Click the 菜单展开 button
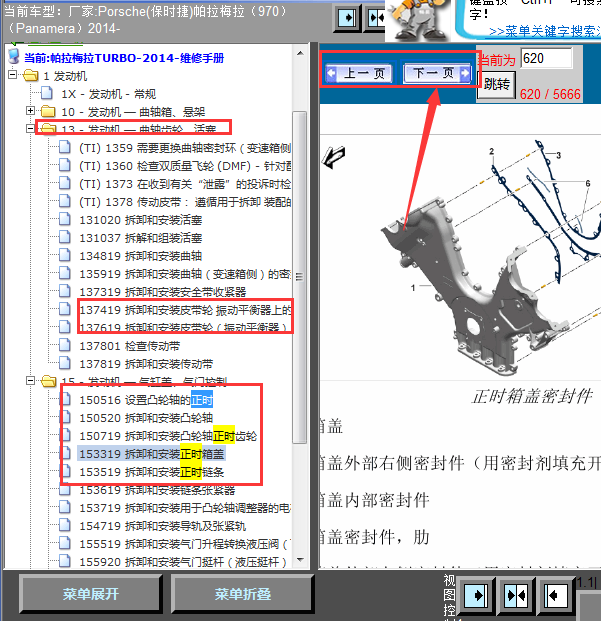The width and height of the screenshot is (601, 621). tap(91, 593)
